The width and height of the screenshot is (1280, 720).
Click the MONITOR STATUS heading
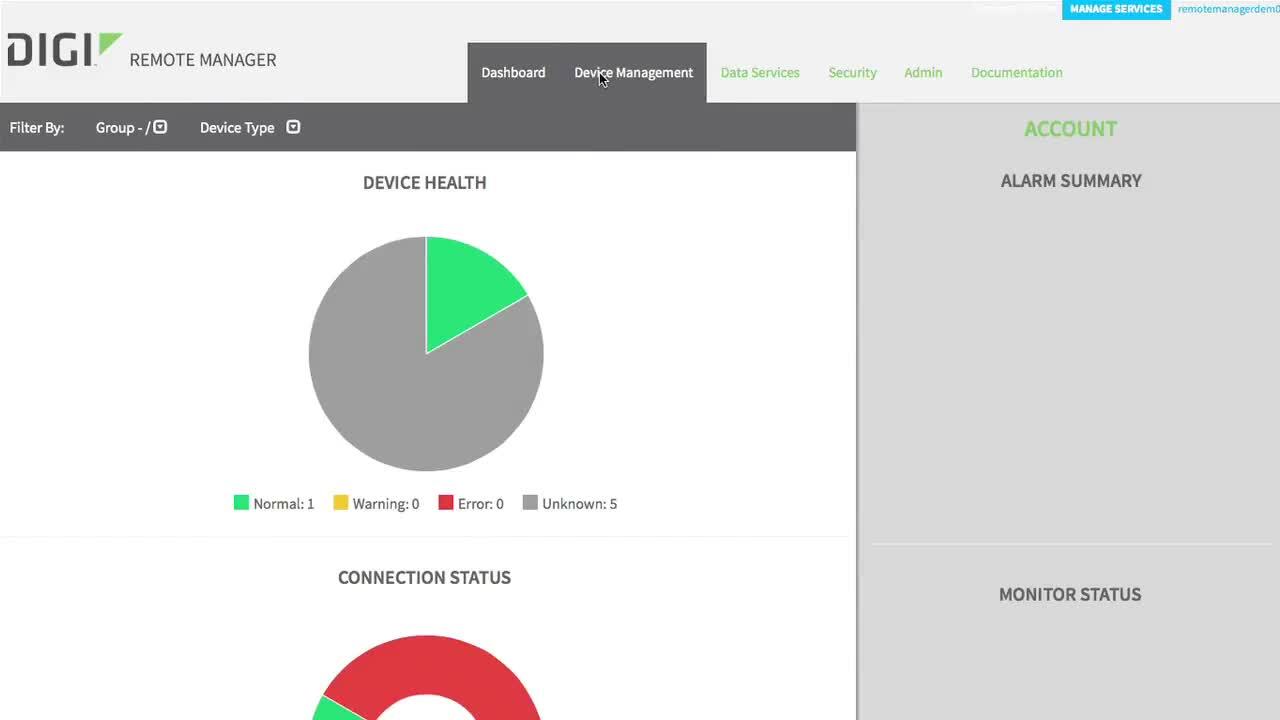point(1070,594)
